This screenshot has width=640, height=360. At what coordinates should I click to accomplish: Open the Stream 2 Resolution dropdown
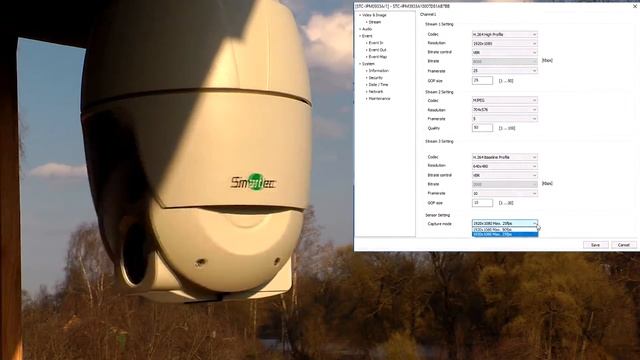(504, 109)
